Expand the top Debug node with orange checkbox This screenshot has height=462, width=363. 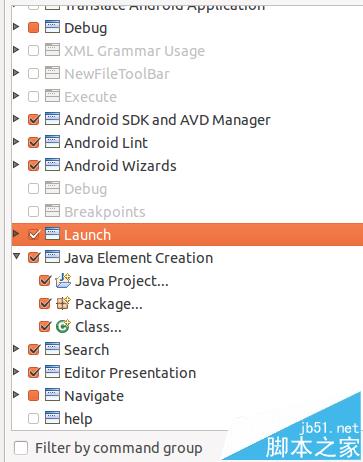[x=16, y=26]
